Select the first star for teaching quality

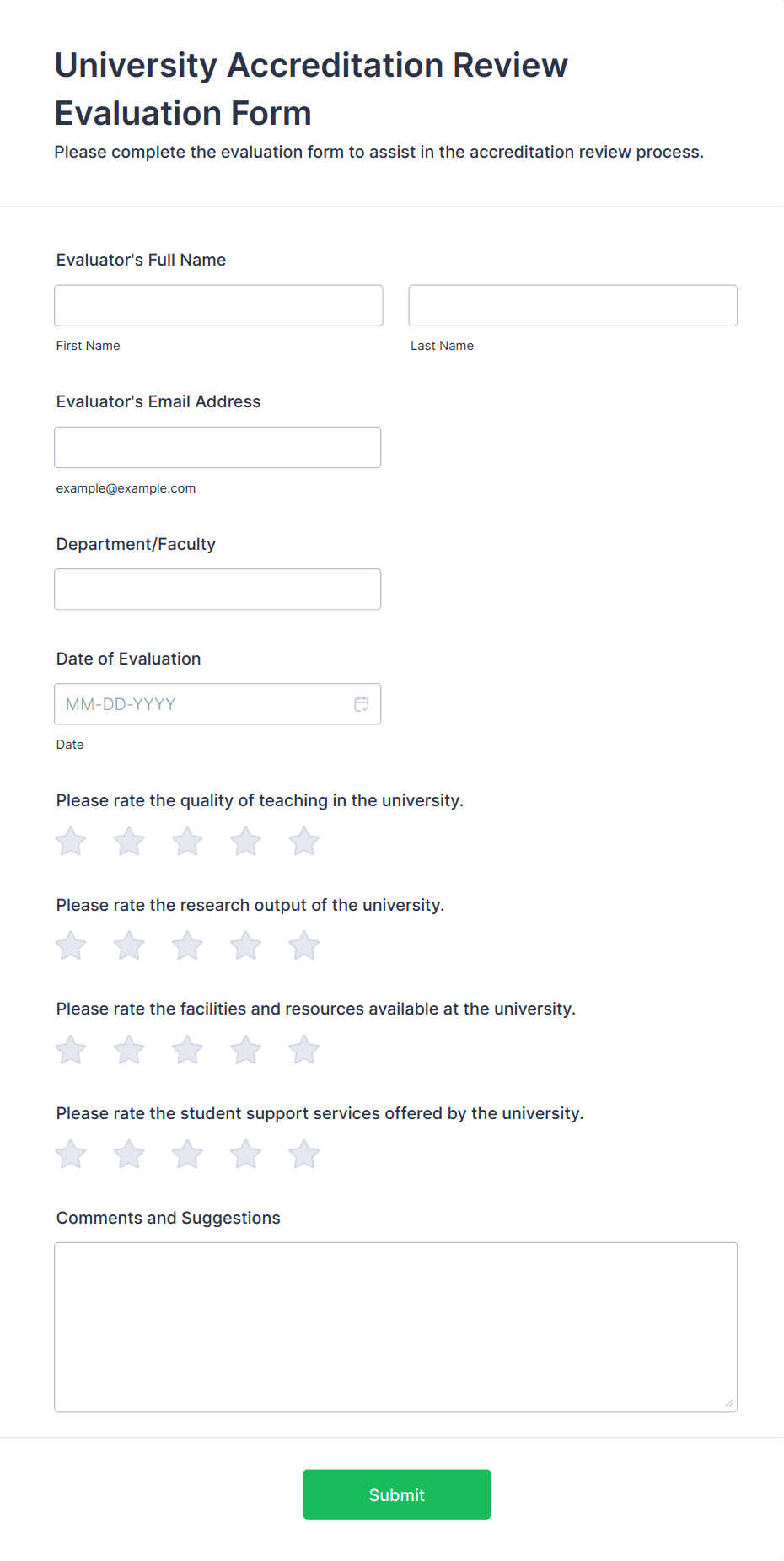pos(70,841)
